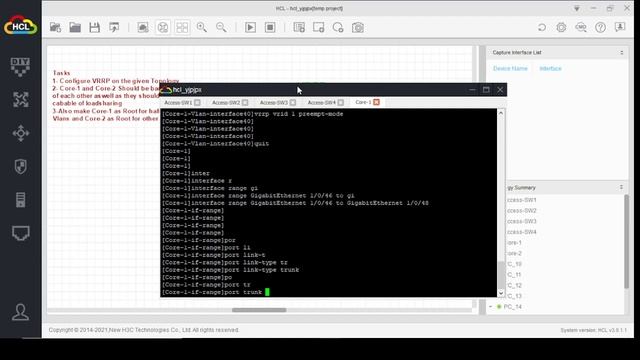The image size is (640, 360).
Task: Select the Core-1 terminal tab
Action: pos(363,102)
